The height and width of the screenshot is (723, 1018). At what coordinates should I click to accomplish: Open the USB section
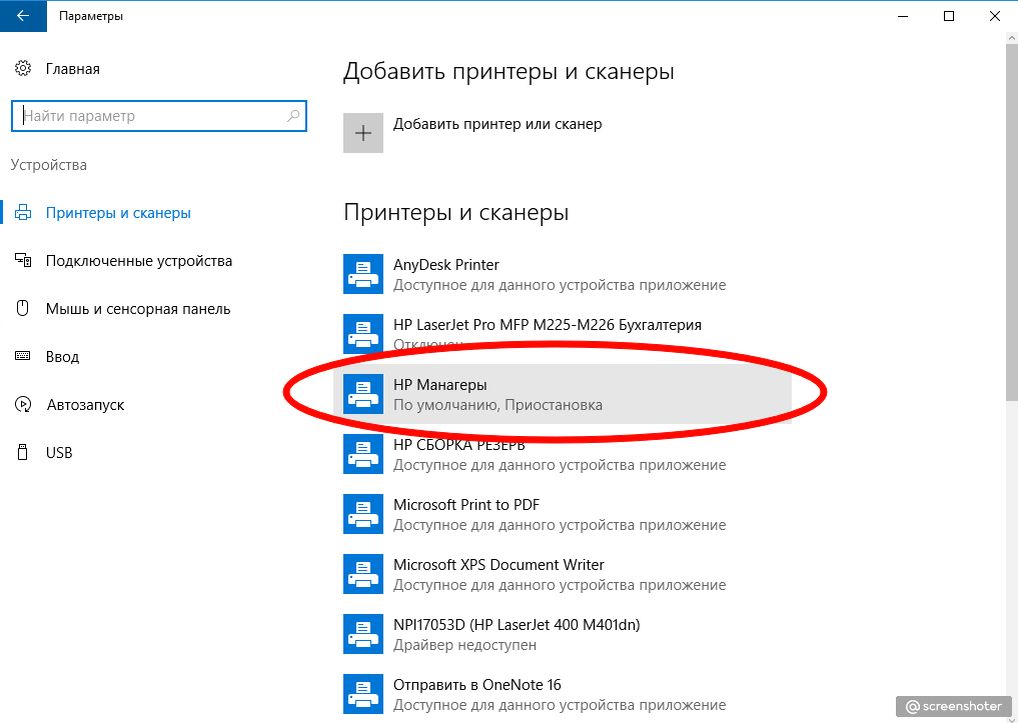click(x=59, y=453)
